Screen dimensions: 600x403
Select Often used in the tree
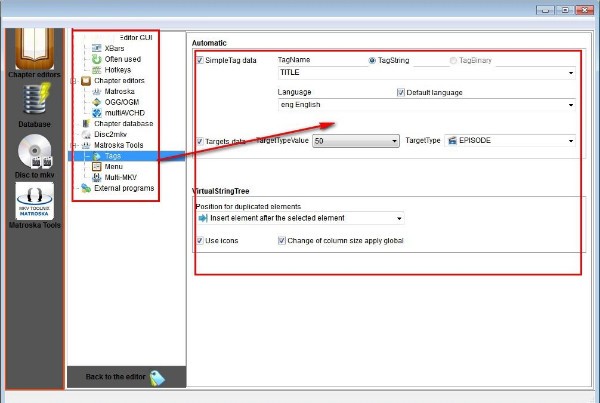(123, 59)
